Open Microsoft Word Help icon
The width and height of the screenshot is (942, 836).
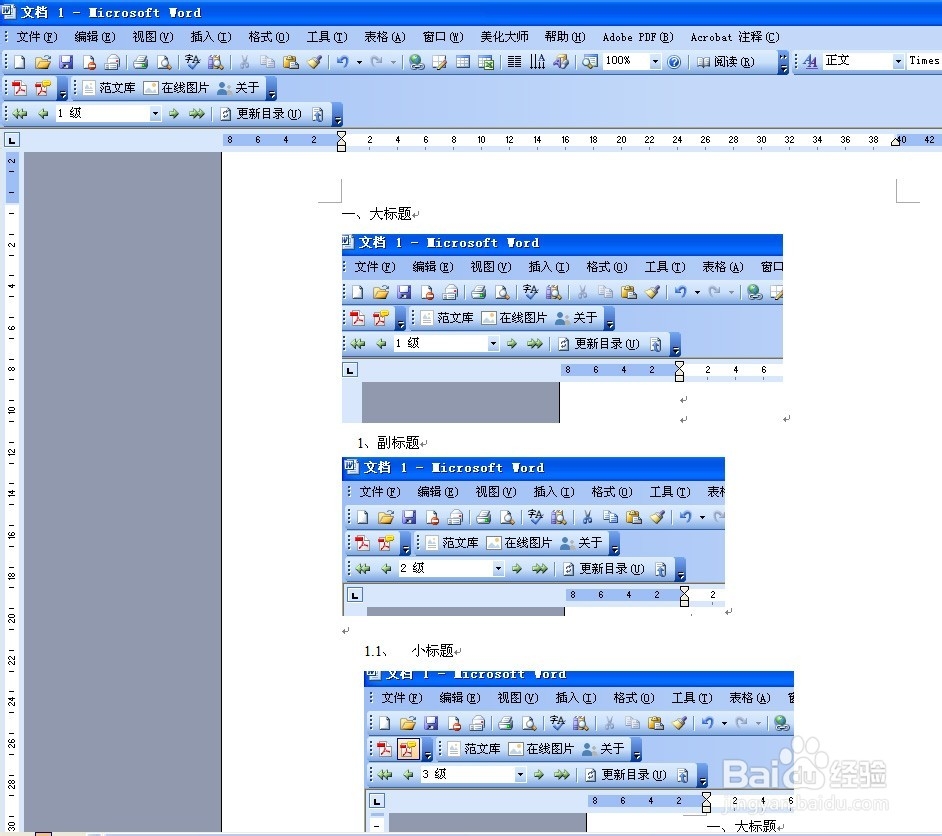(x=674, y=62)
